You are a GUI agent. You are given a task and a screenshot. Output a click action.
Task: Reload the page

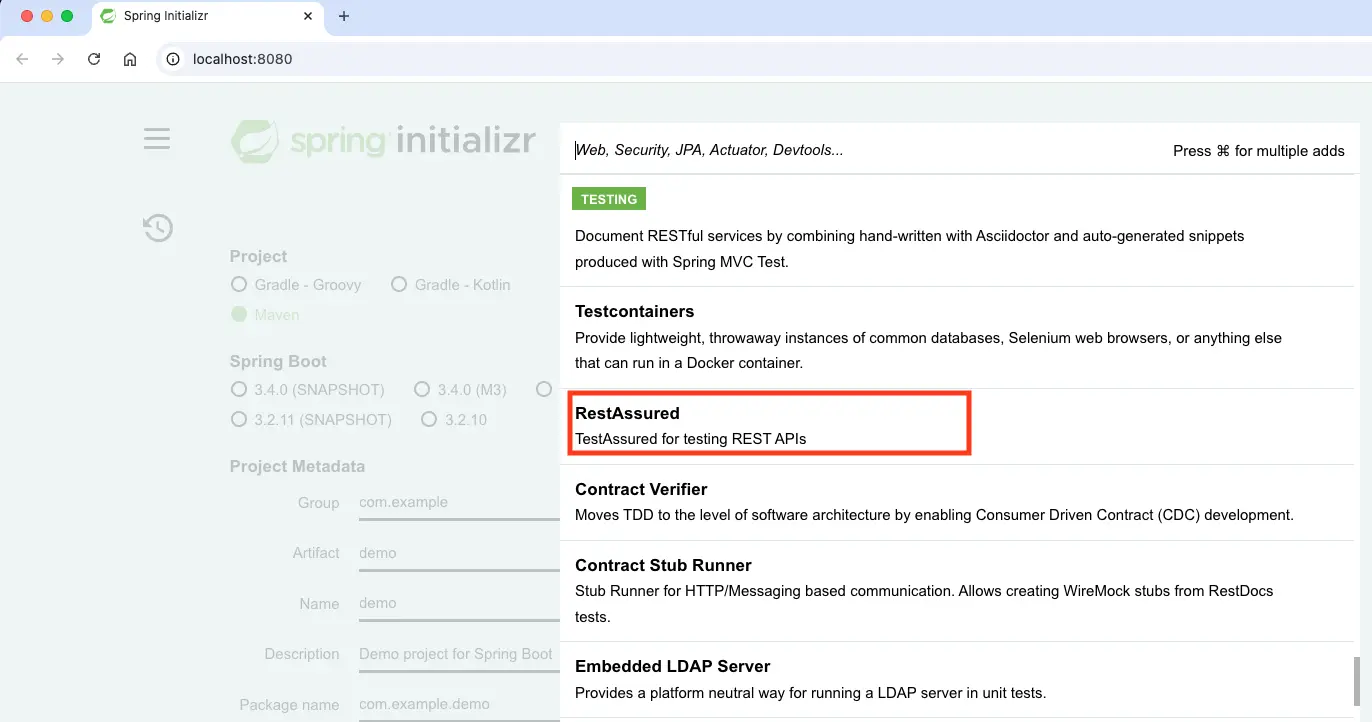(x=94, y=59)
